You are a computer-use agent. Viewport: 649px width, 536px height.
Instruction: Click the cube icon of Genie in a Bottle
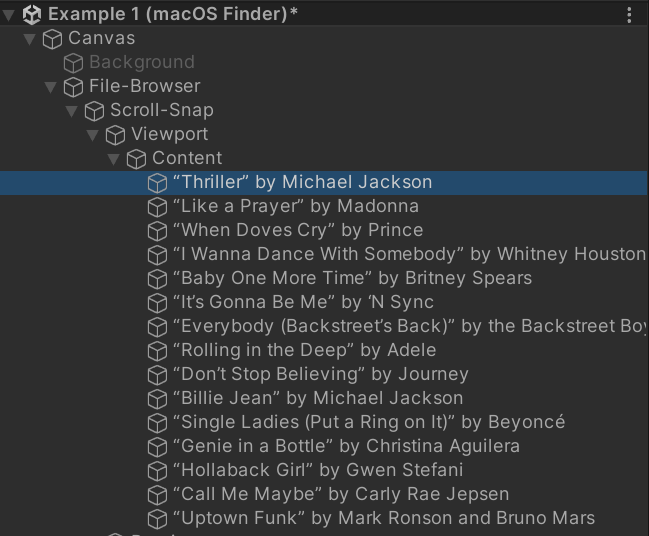157,447
